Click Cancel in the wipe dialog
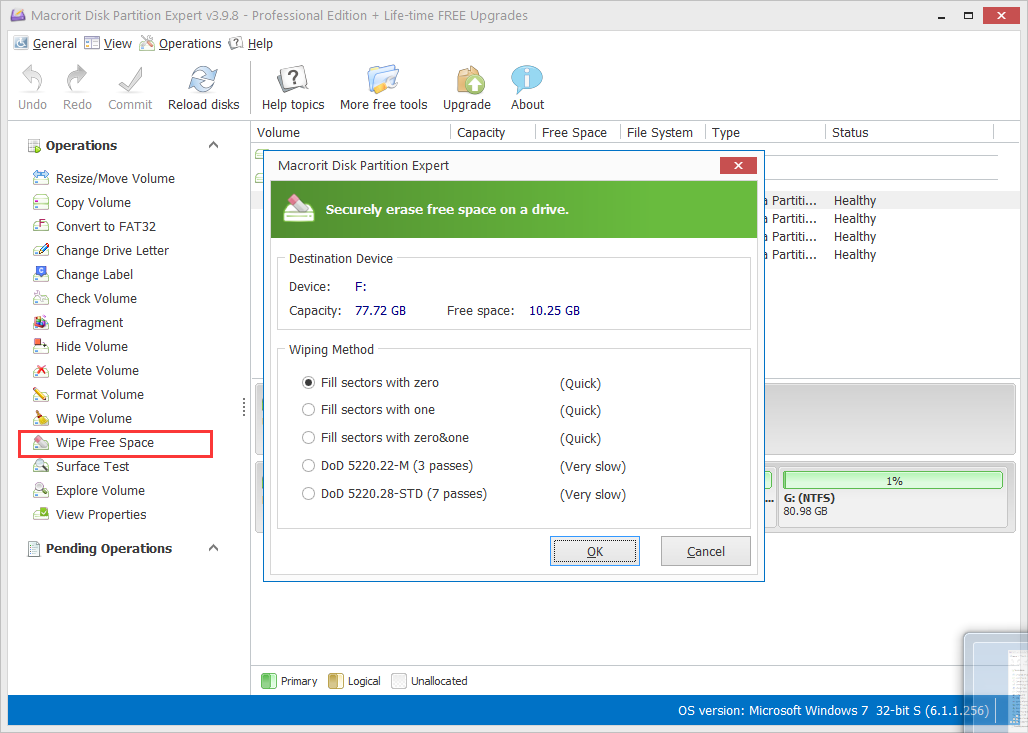 [x=706, y=552]
